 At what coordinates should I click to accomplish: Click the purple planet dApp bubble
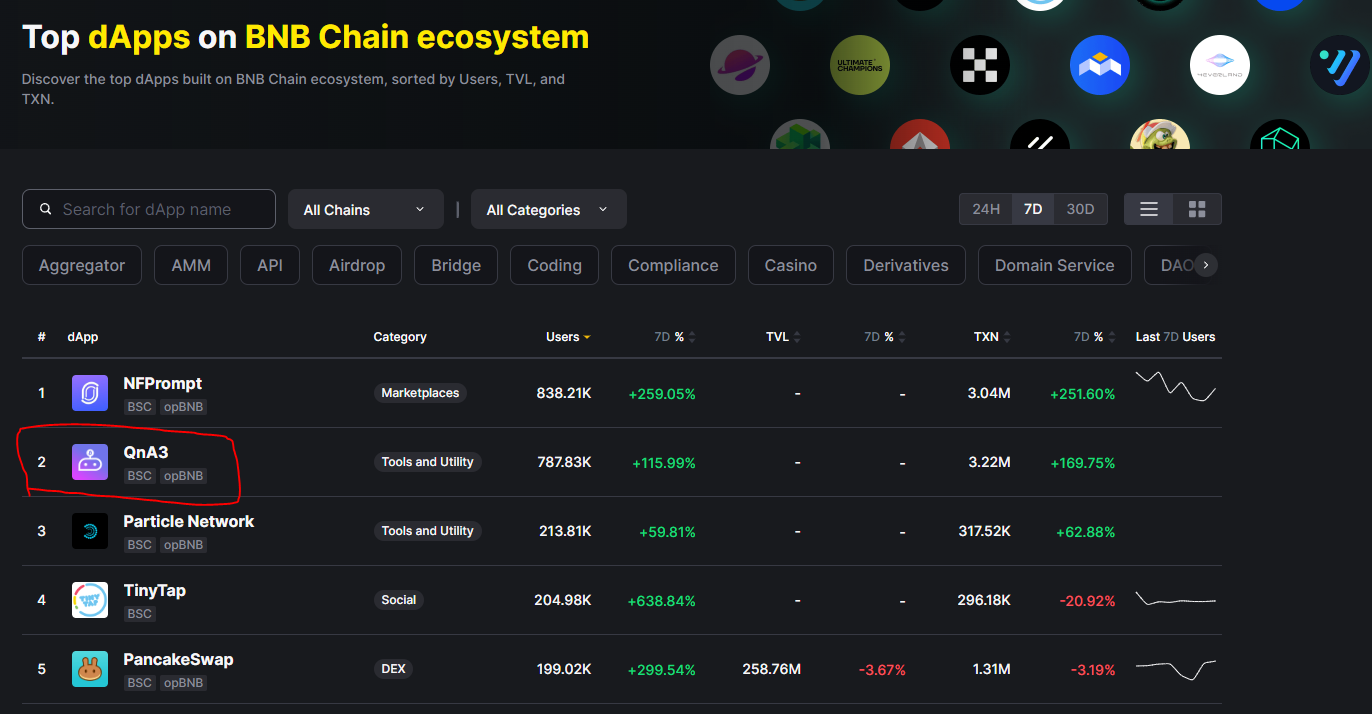(x=740, y=65)
